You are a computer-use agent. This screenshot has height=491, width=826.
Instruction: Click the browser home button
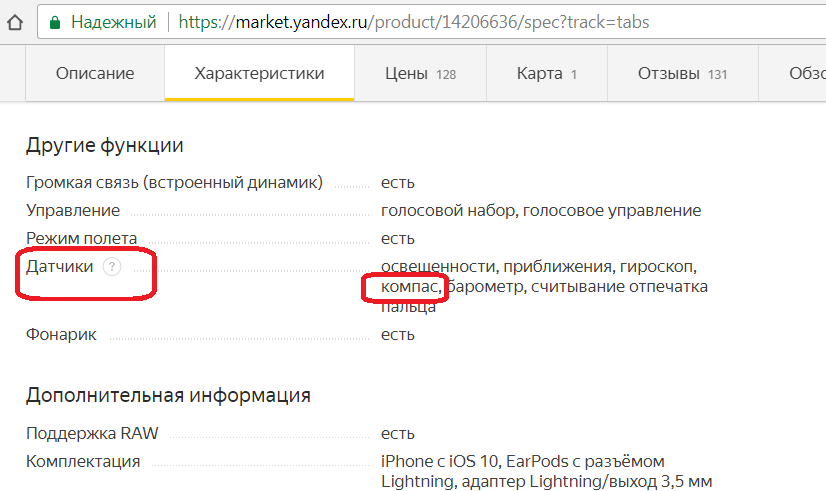pyautogui.click(x=14, y=21)
